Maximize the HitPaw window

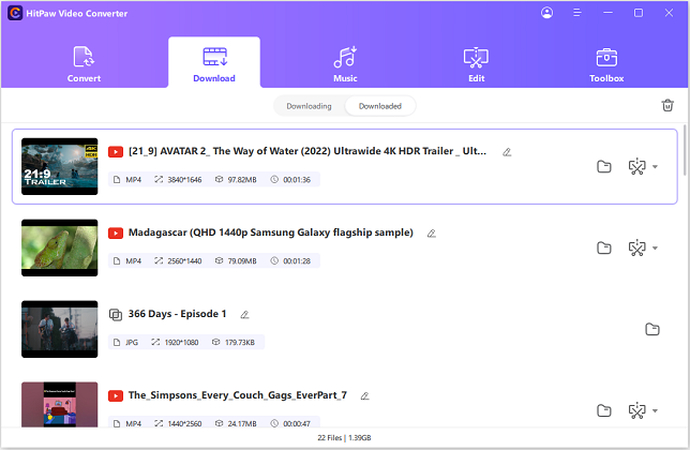[x=638, y=13]
